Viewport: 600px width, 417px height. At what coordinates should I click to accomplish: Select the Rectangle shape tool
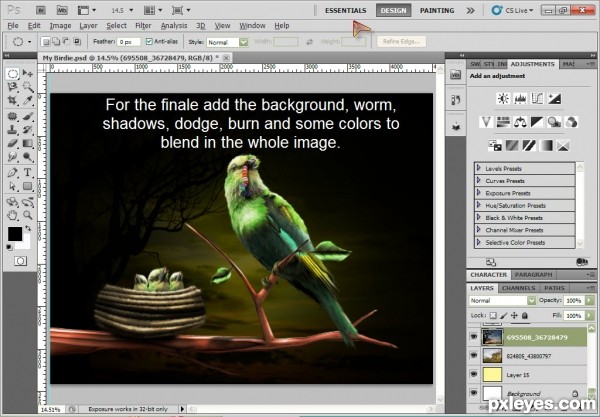point(28,186)
